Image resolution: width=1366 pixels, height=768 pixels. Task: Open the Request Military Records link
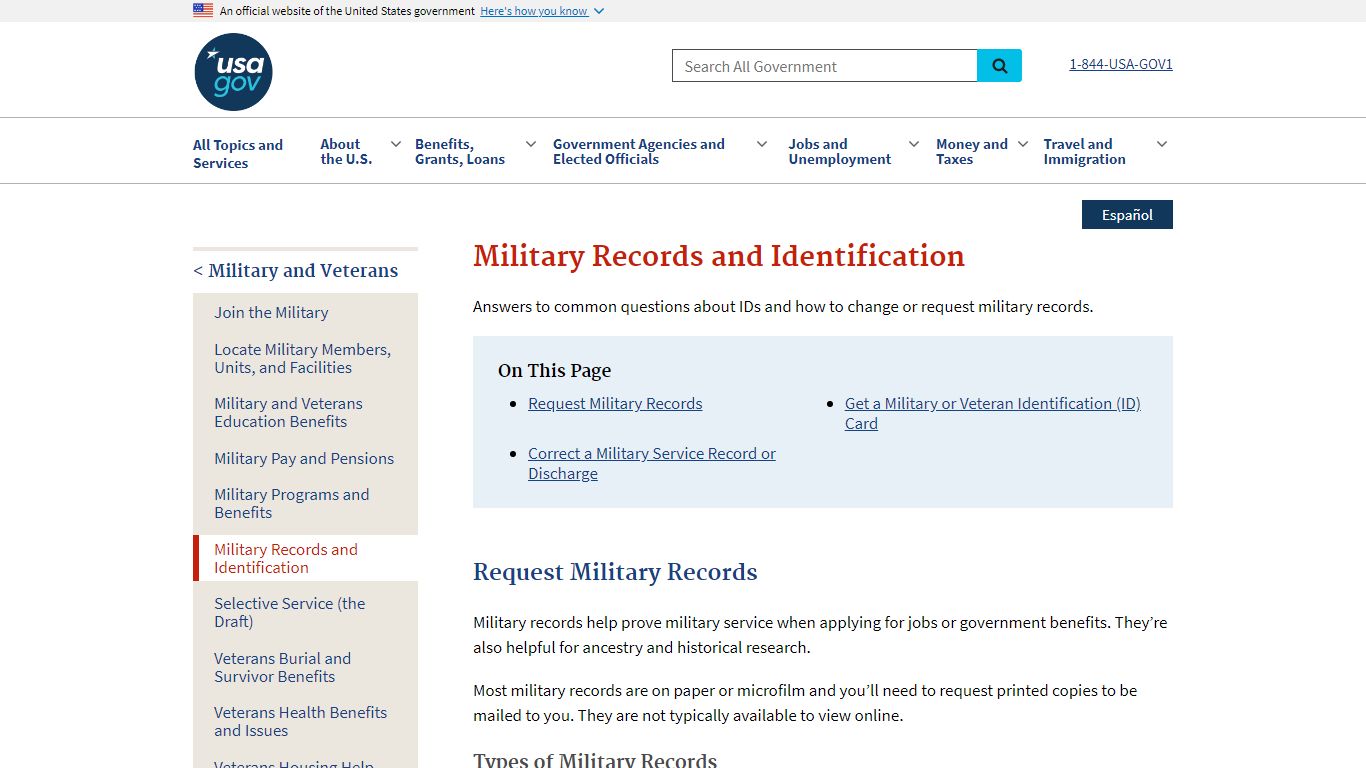coord(615,403)
